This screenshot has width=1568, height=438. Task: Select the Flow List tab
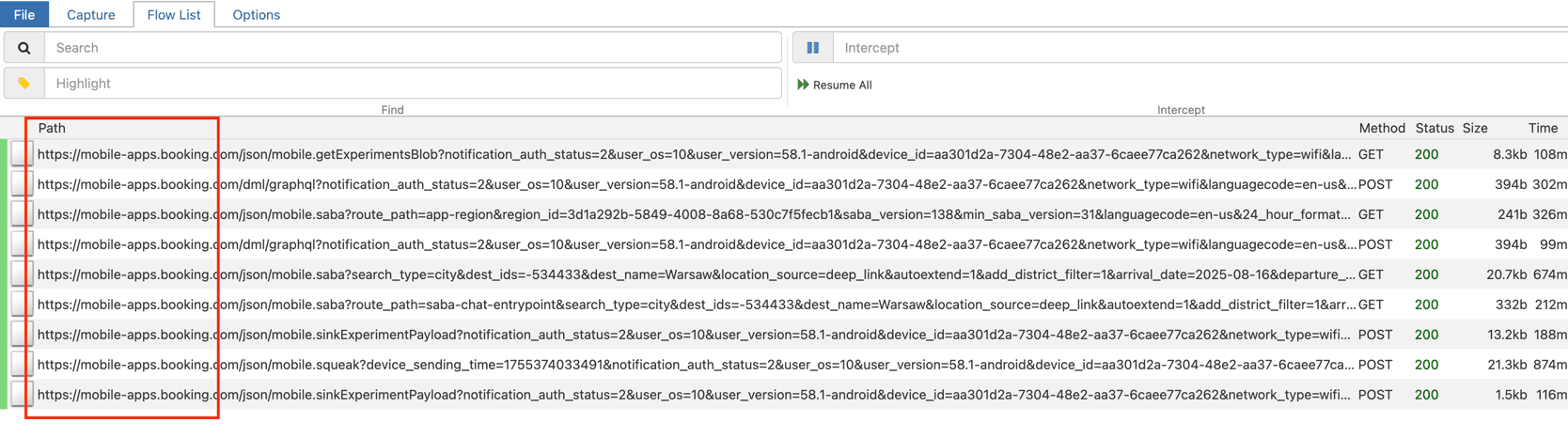(174, 15)
